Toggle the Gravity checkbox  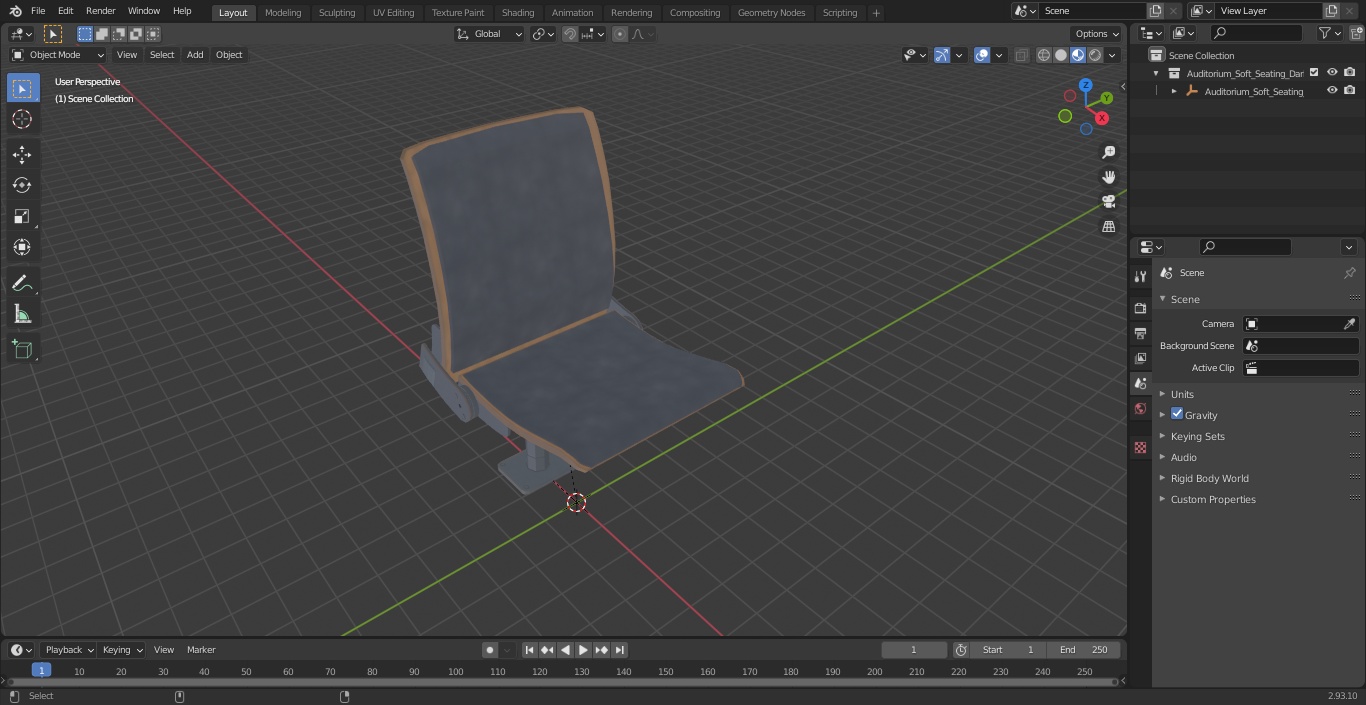[x=1177, y=414]
